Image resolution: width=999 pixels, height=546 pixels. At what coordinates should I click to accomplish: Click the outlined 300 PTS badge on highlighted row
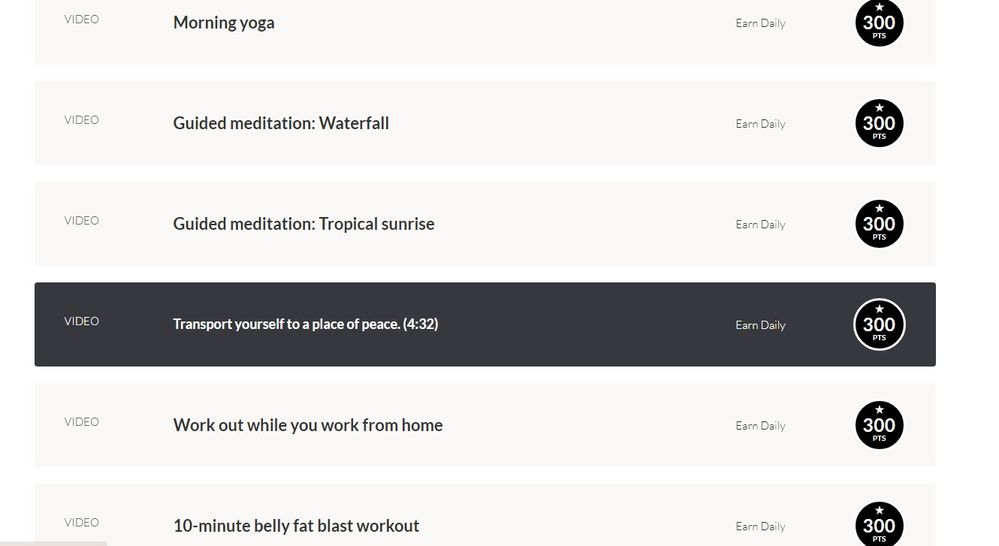point(879,325)
